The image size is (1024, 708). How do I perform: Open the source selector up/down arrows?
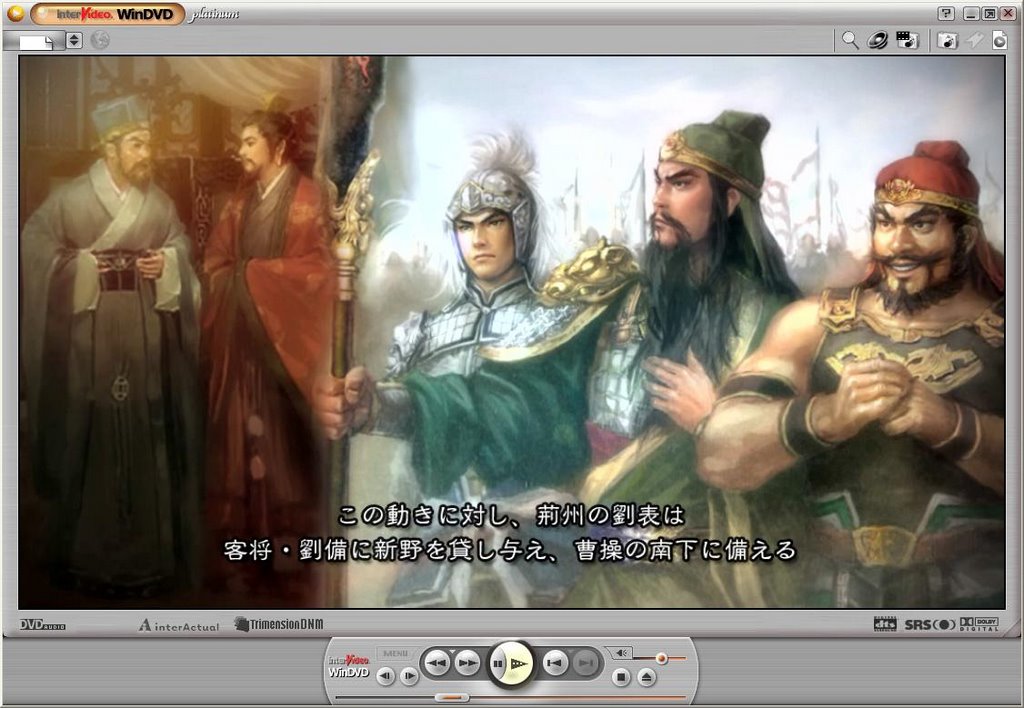pyautogui.click(x=74, y=40)
